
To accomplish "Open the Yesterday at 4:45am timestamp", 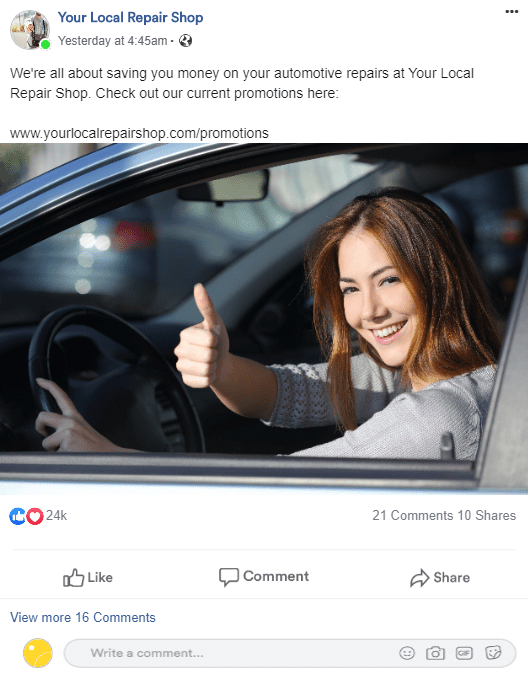I will click(x=113, y=41).
